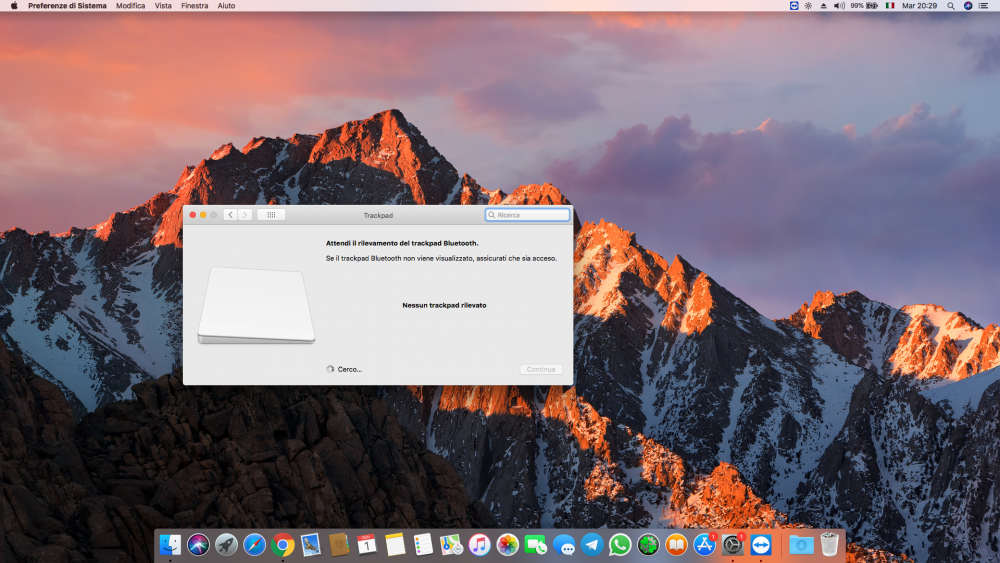The image size is (1000, 563).
Task: Open WhatsApp from the Dock
Action: coord(620,545)
